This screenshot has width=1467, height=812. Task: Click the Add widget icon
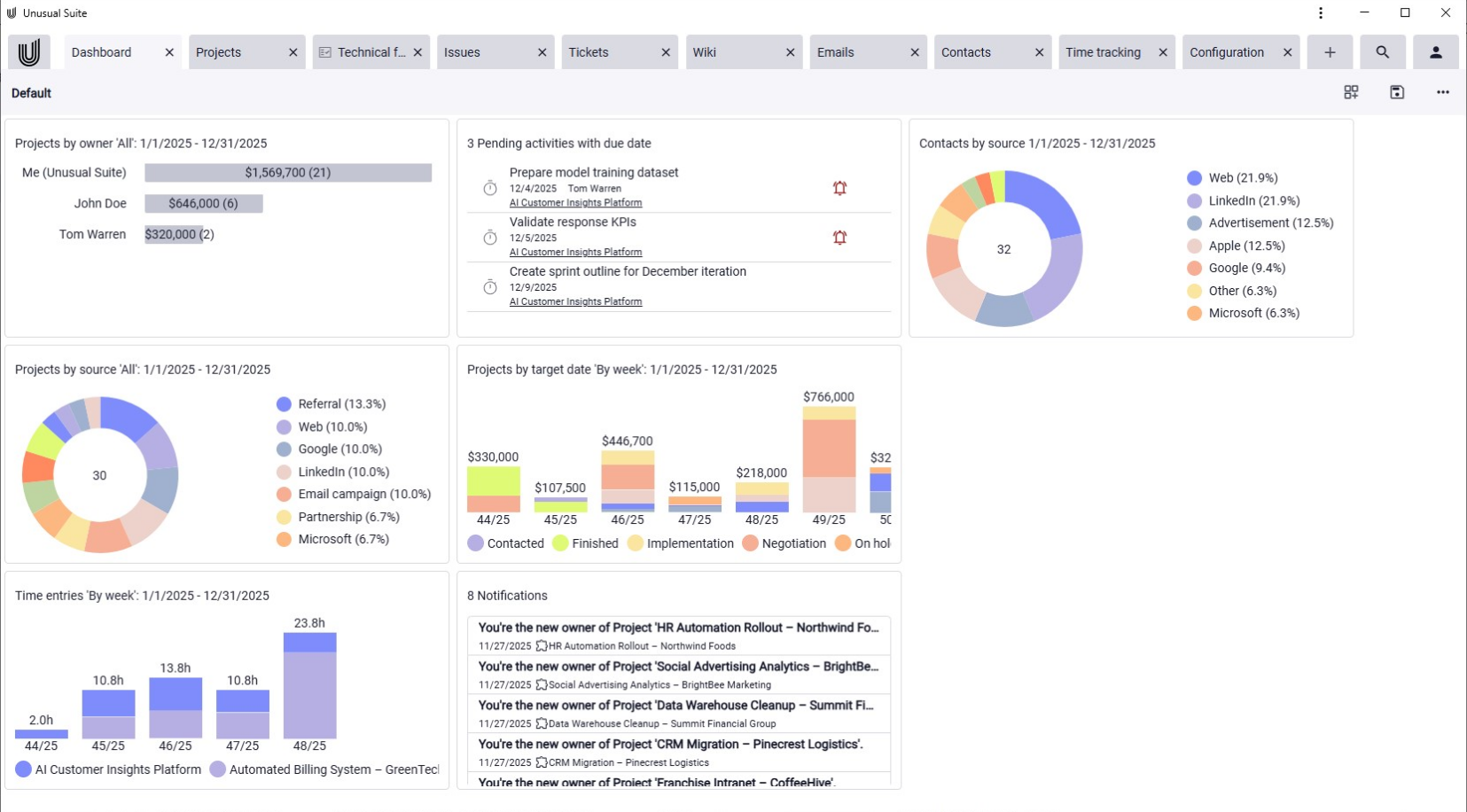click(1352, 92)
